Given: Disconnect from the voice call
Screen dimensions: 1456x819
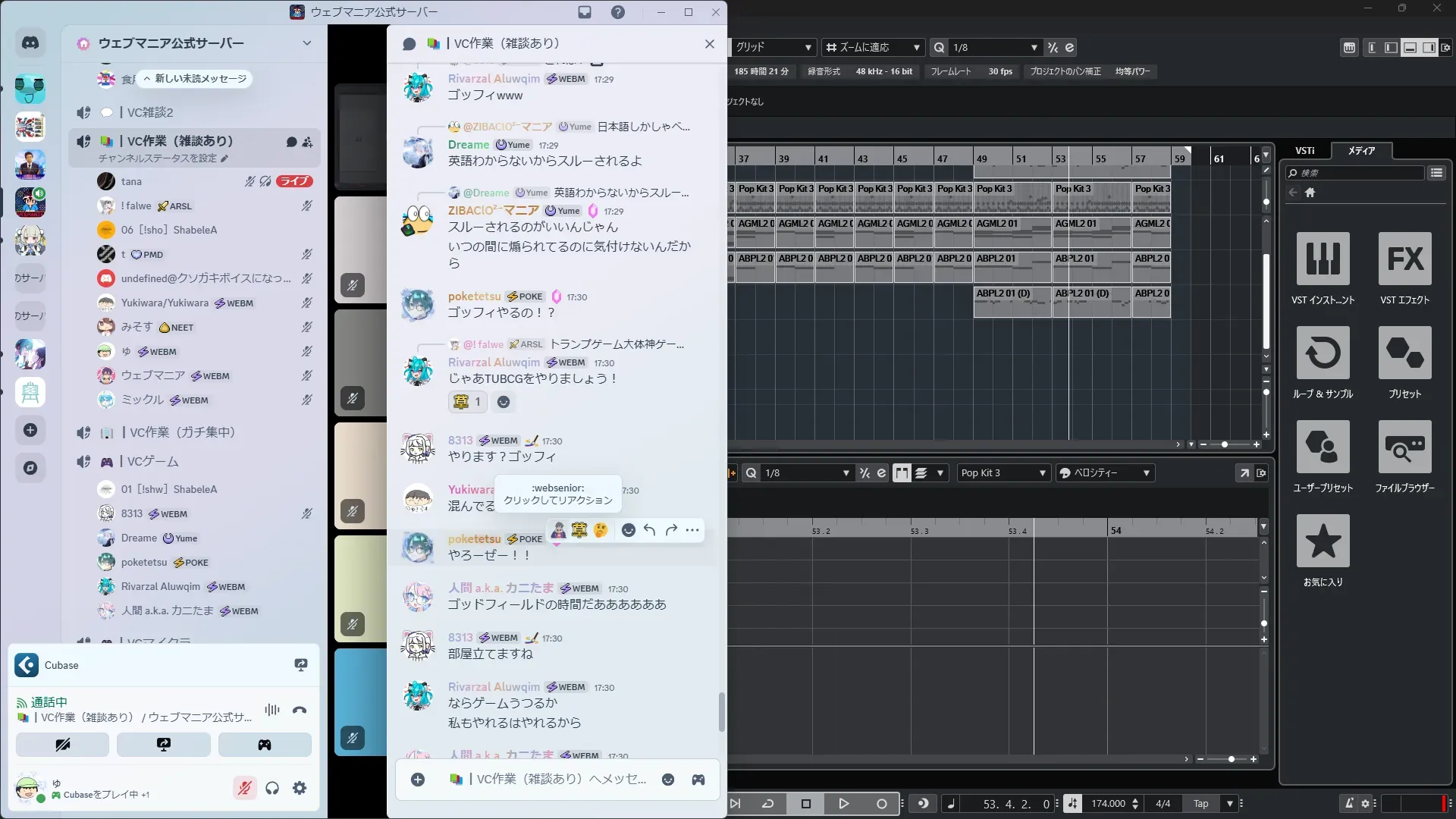Looking at the screenshot, I should click(300, 711).
